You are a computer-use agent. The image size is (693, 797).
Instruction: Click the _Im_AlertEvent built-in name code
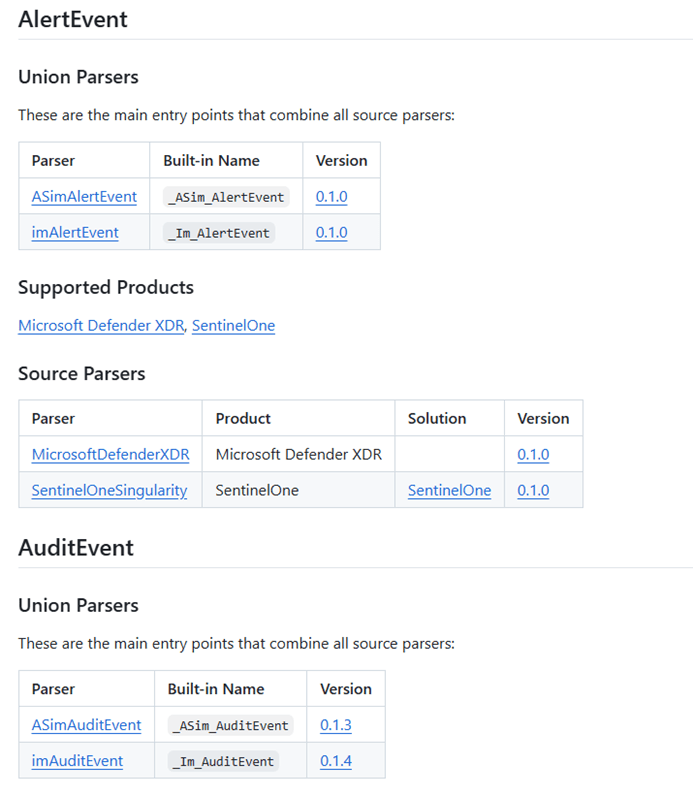[x=219, y=234]
